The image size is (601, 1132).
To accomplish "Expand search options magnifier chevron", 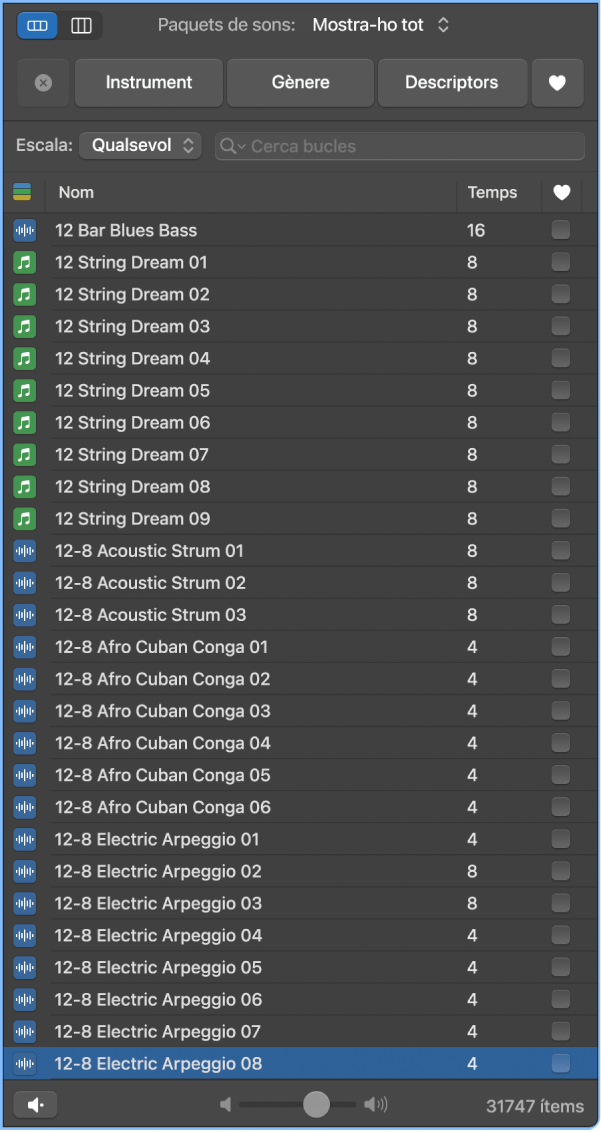I will click(x=233, y=147).
